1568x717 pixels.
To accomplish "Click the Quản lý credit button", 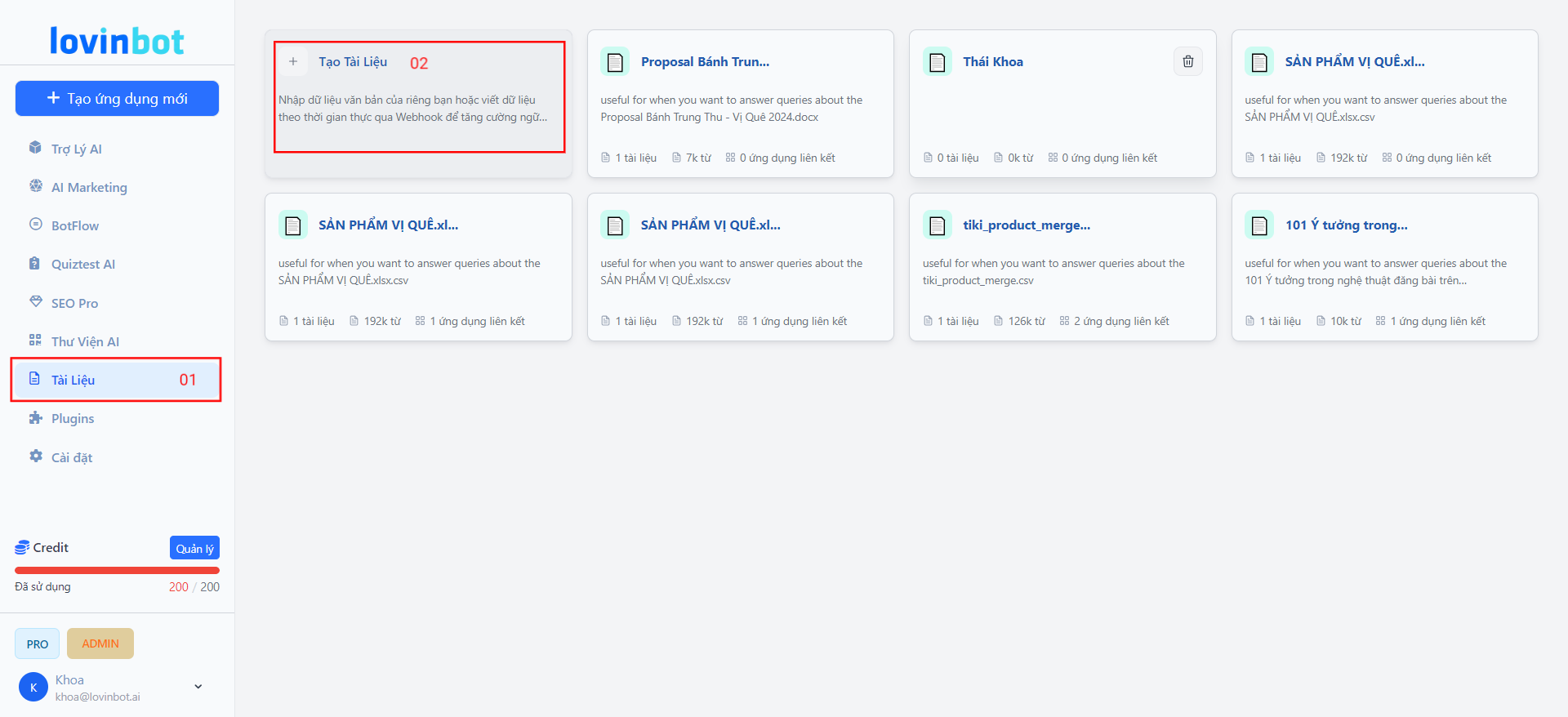I will coord(194,548).
